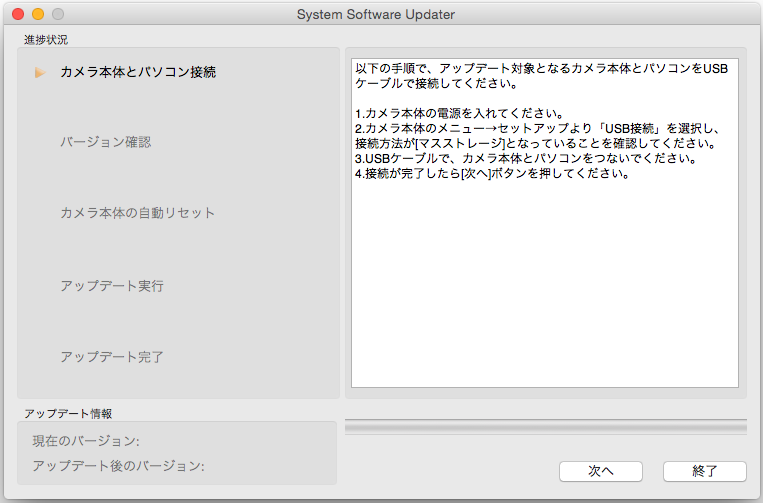This screenshot has width=763, height=503.
Task: Select the アップデート完了 step
Action: coord(111,357)
